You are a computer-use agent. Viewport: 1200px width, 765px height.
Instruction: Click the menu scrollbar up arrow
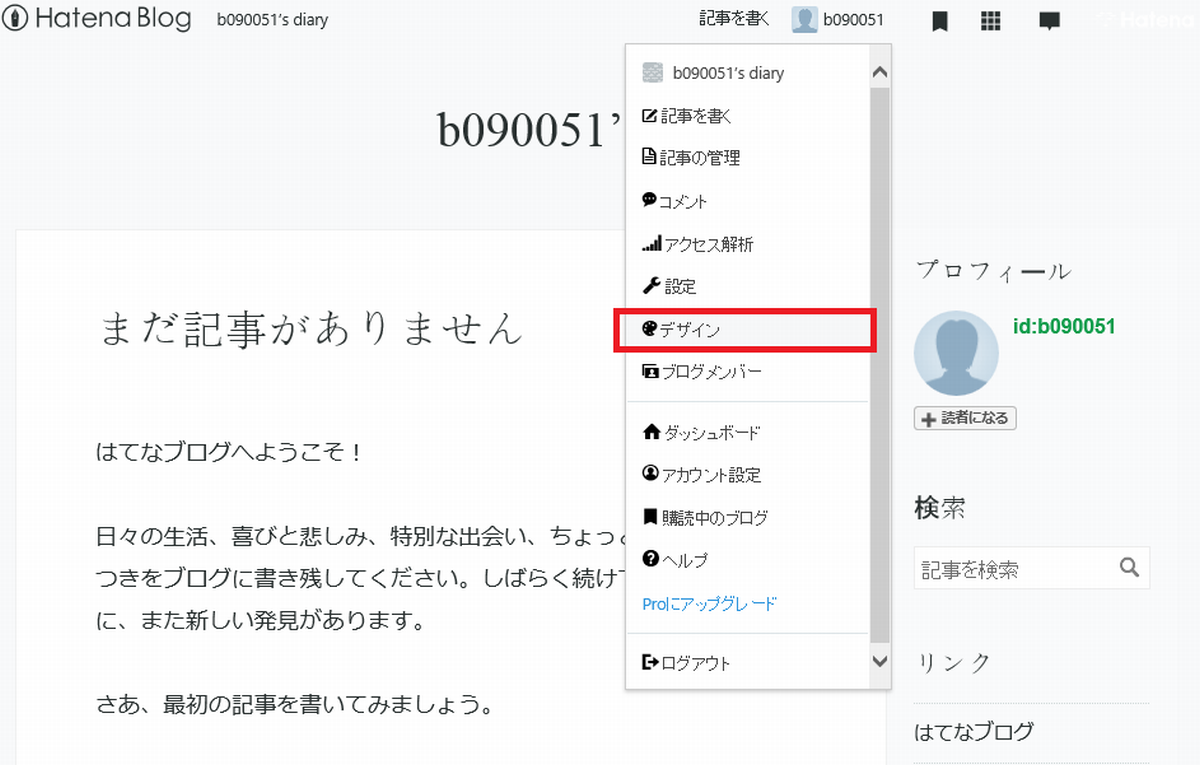click(x=879, y=70)
